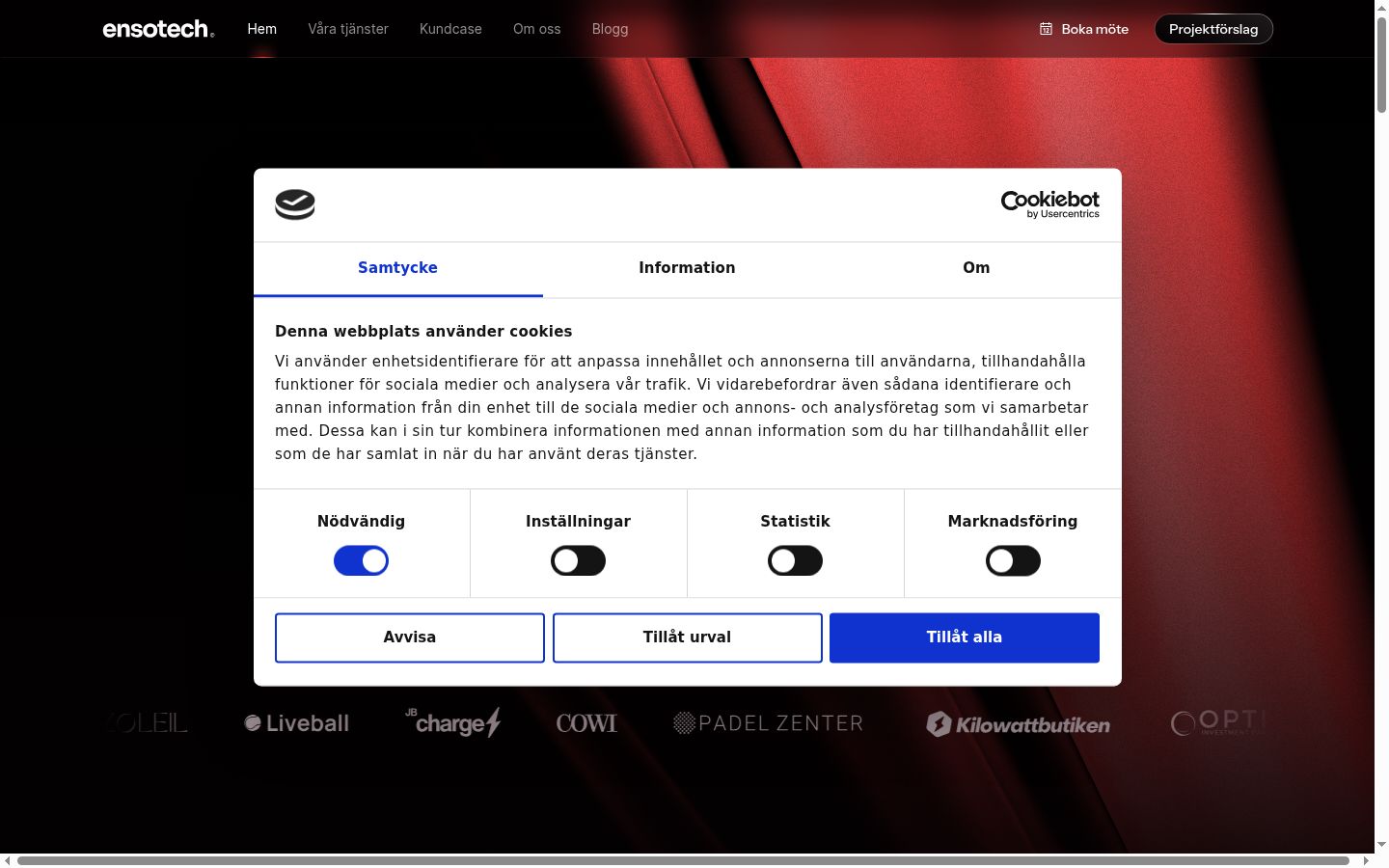1389x868 pixels.
Task: Click the Cookiebot checkmark logo icon
Action: tap(295, 204)
